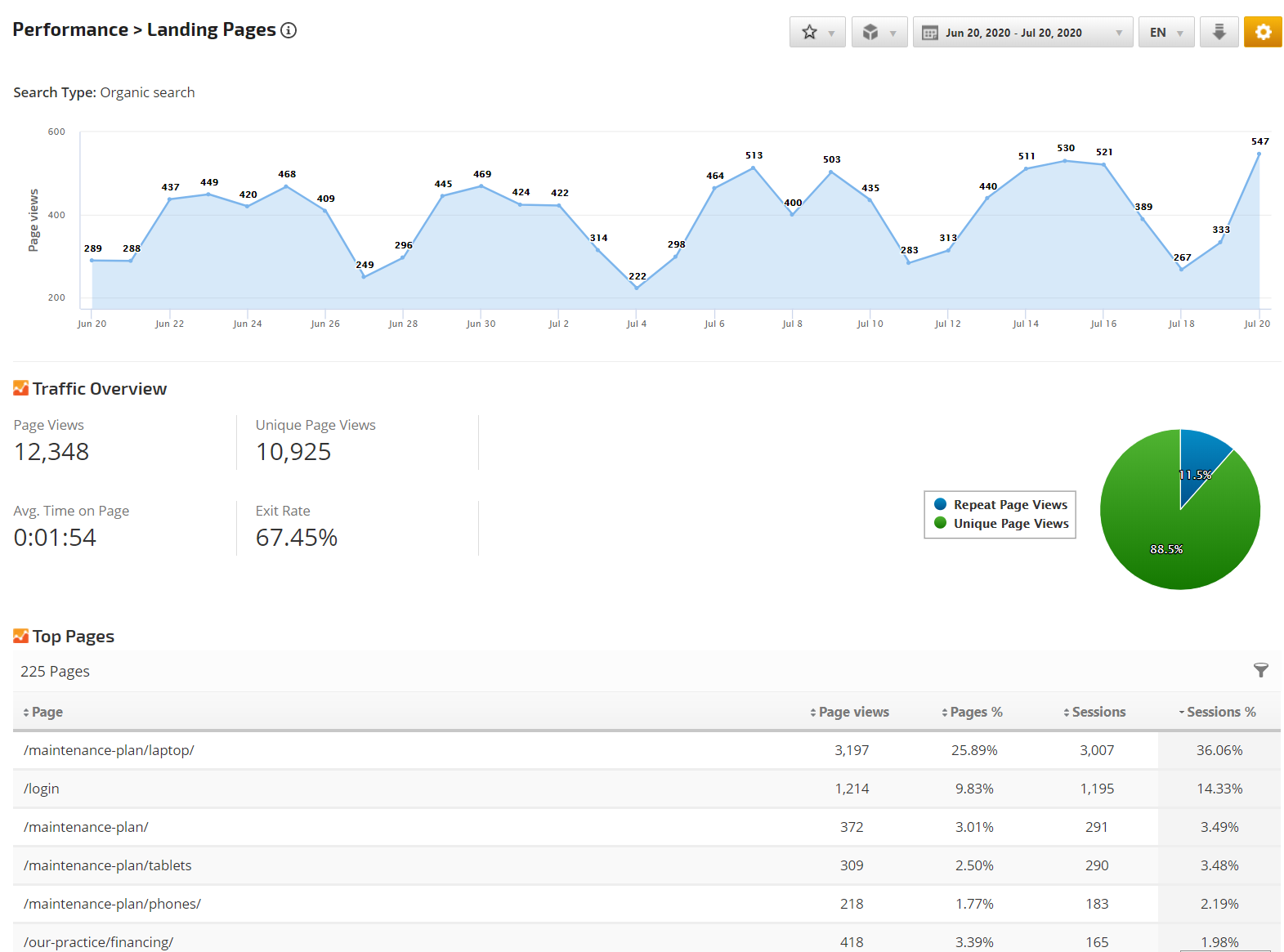Viewport: 1284px width, 952px height.
Task: Click the 547 data point on Jul 20
Action: pyautogui.click(x=1259, y=154)
